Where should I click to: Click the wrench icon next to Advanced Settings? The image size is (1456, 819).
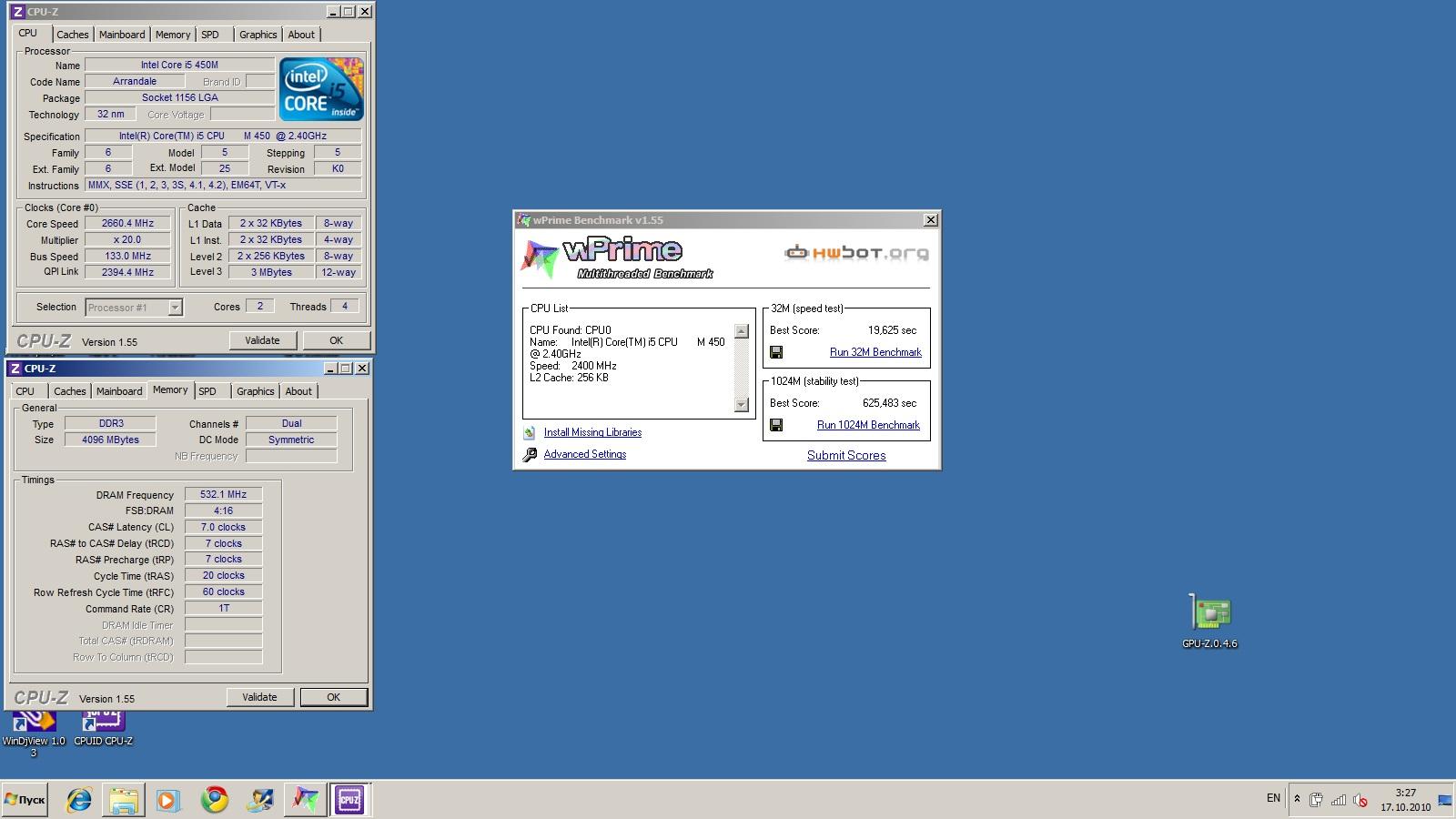[x=530, y=454]
